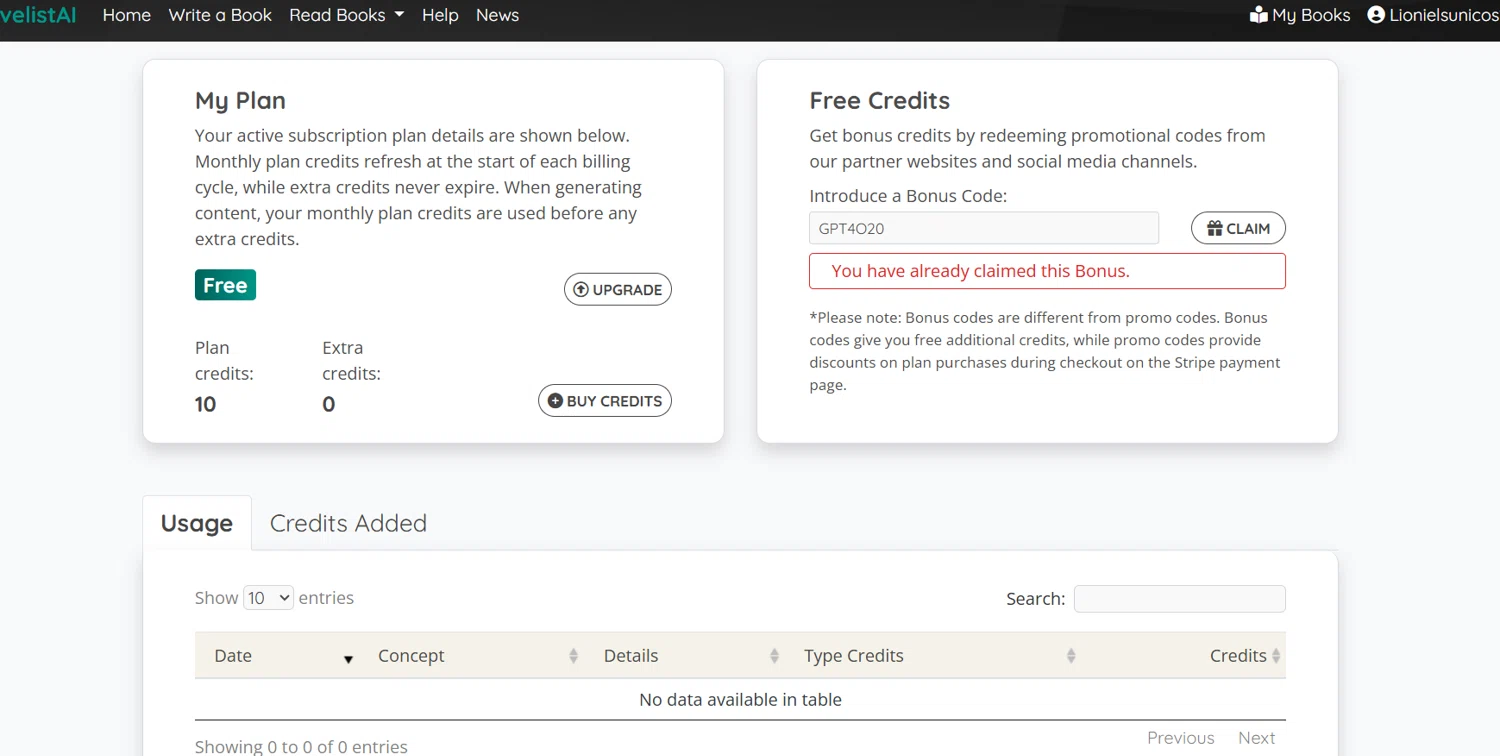This screenshot has width=1500, height=756.
Task: Focus the Bonus Code input field
Action: pos(983,228)
